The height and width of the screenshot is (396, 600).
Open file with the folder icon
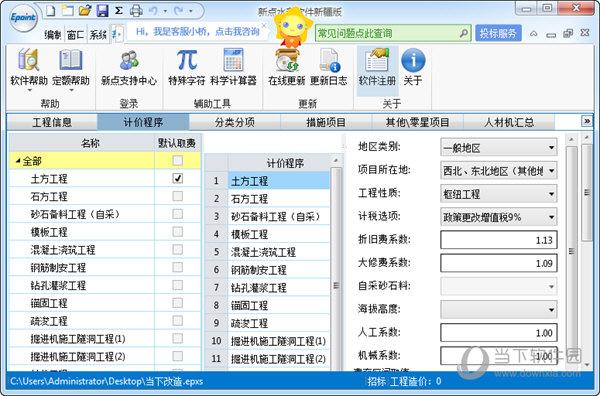click(85, 10)
